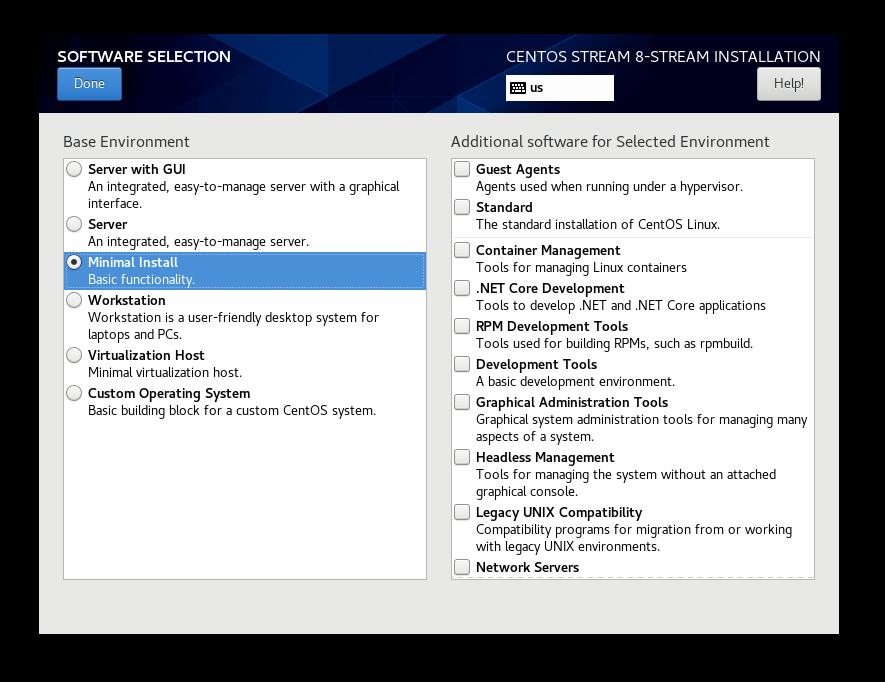Screen dimensions: 885x682
Task: Enable Graphical Administration Tools checkbox
Action: point(462,402)
